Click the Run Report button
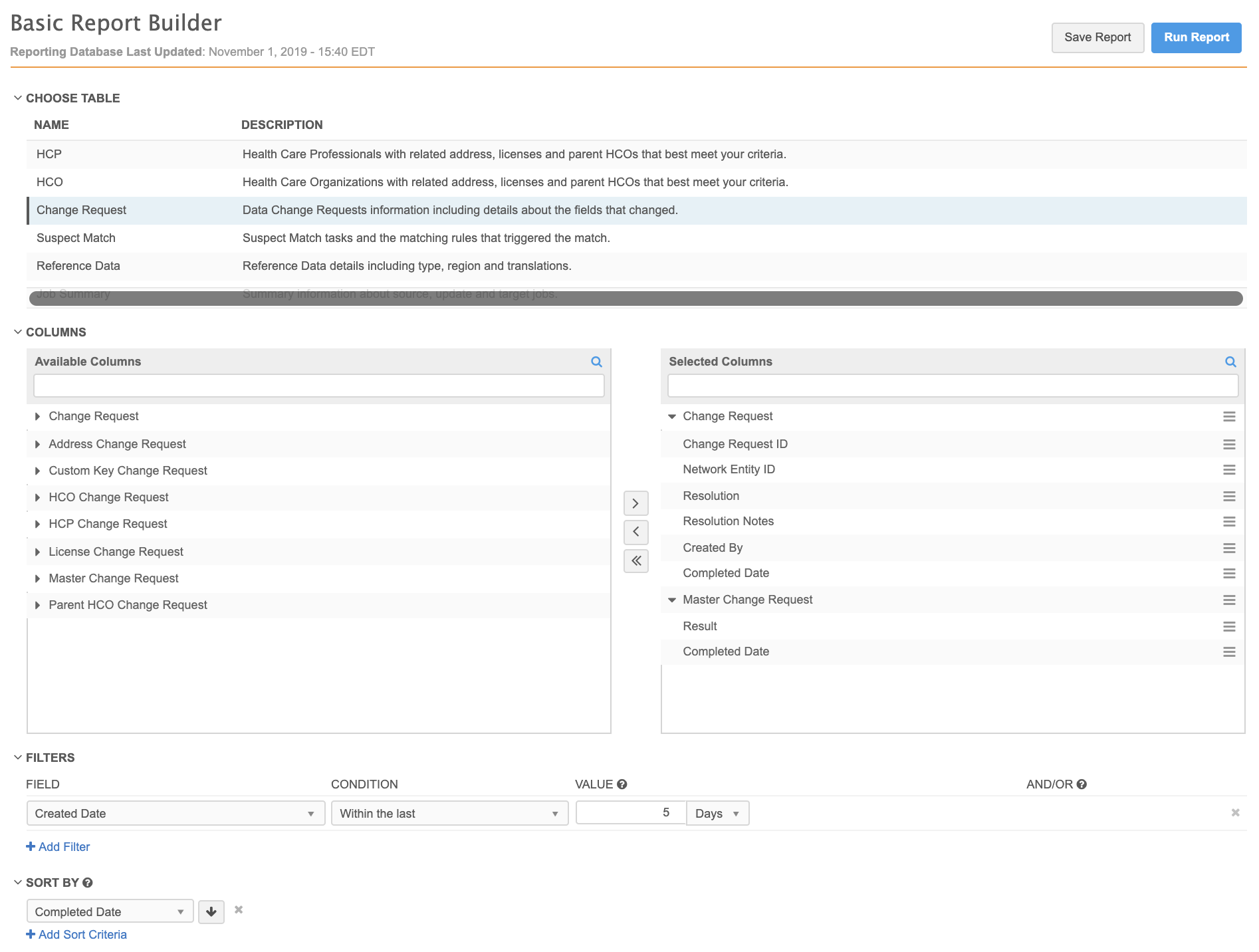Screen dimensions: 1259x952 click(1196, 38)
